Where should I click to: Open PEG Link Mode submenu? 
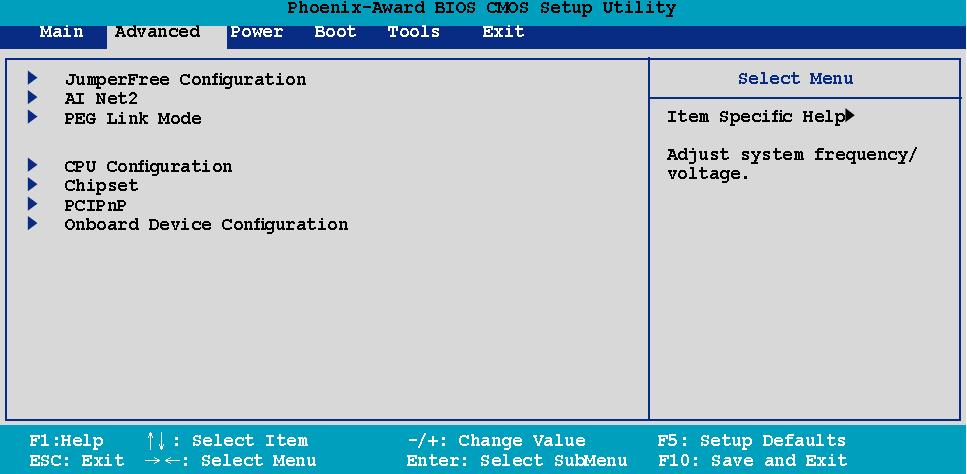coord(133,118)
